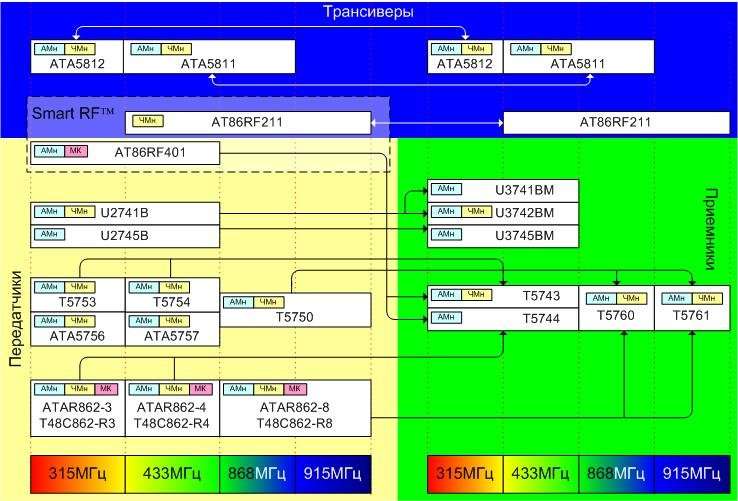The width and height of the screenshot is (738, 501).
Task: Click 868МГц in the transmitters frequency legend
Action: click(257, 474)
